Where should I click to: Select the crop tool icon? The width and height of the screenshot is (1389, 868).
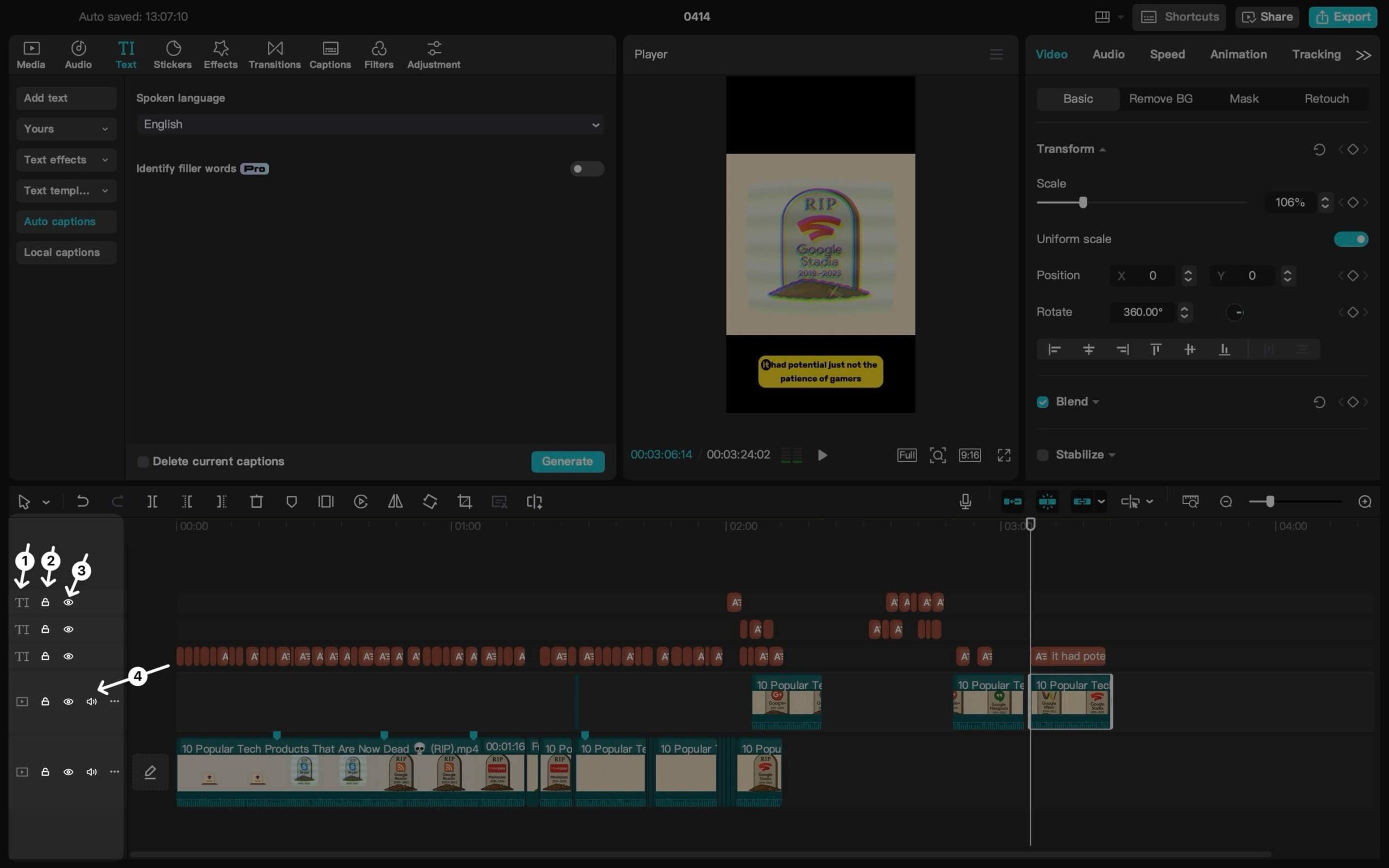(x=464, y=502)
